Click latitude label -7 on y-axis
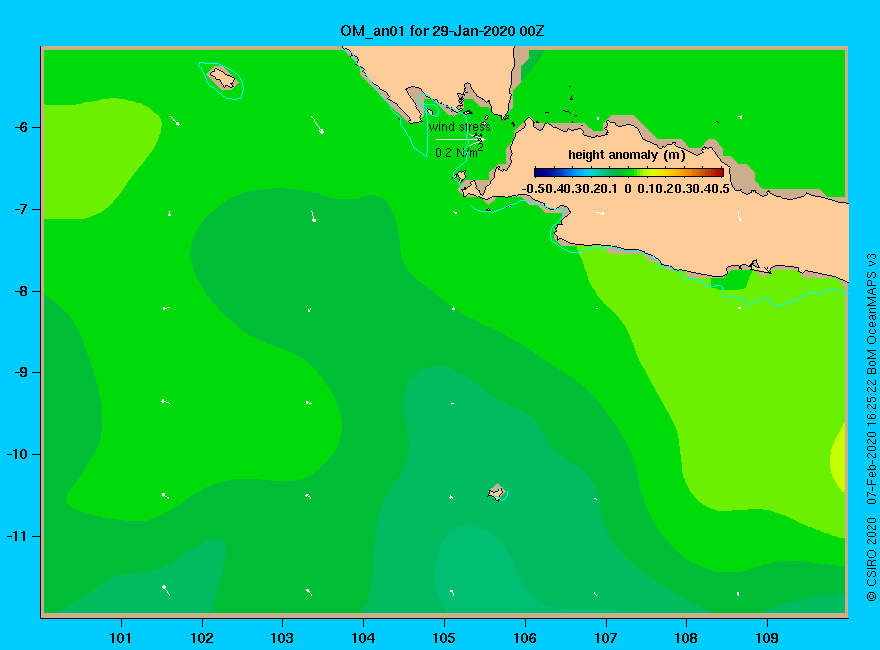880x650 pixels. [21, 209]
